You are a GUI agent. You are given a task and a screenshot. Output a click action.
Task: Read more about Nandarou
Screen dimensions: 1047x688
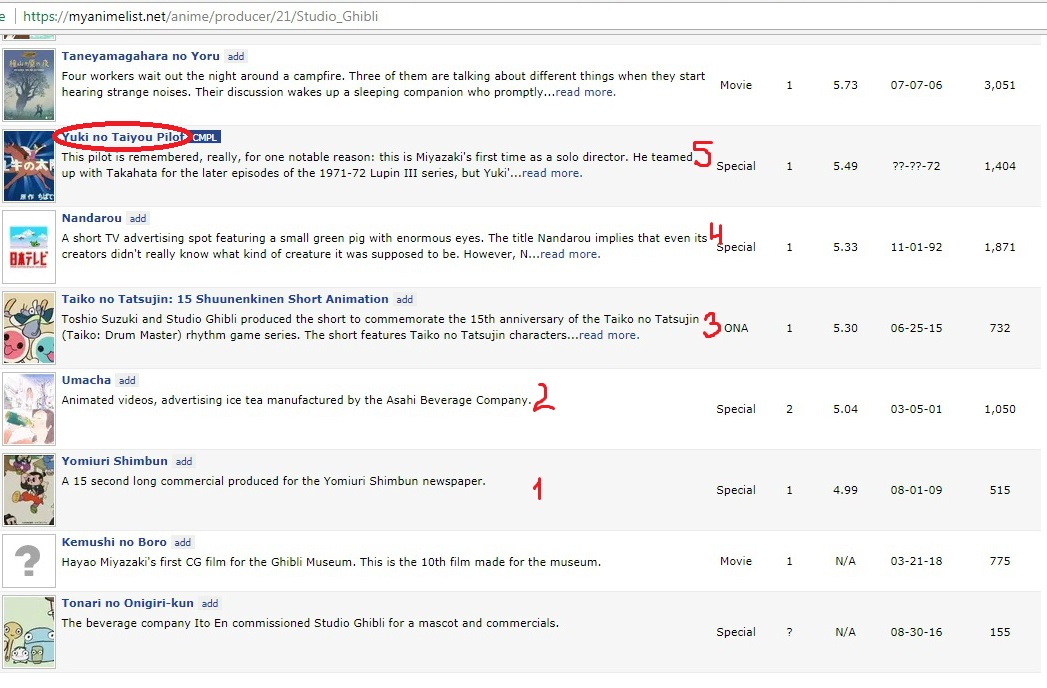(x=570, y=254)
